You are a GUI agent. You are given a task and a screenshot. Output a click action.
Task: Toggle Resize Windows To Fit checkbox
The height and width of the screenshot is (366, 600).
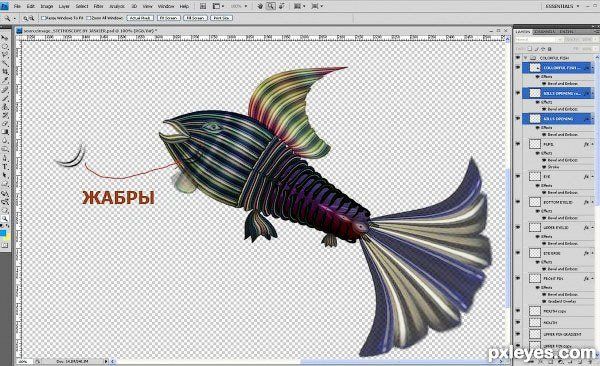click(43, 18)
